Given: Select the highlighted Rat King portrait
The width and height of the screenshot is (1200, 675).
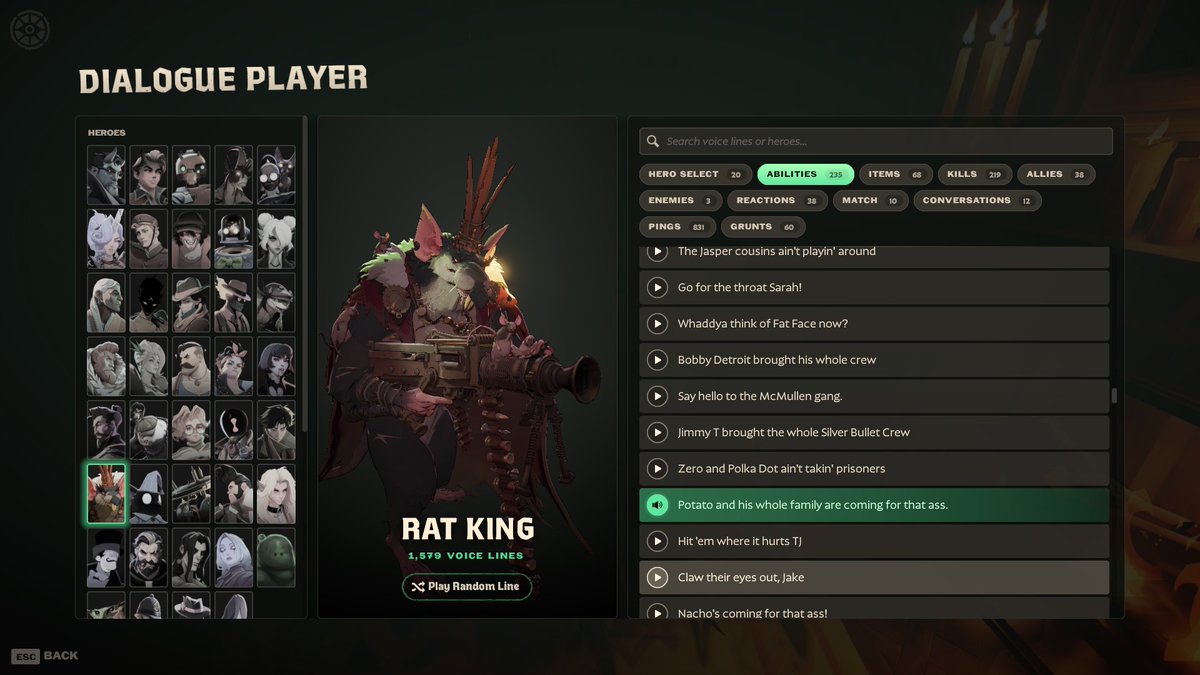Looking at the screenshot, I should coord(106,494).
